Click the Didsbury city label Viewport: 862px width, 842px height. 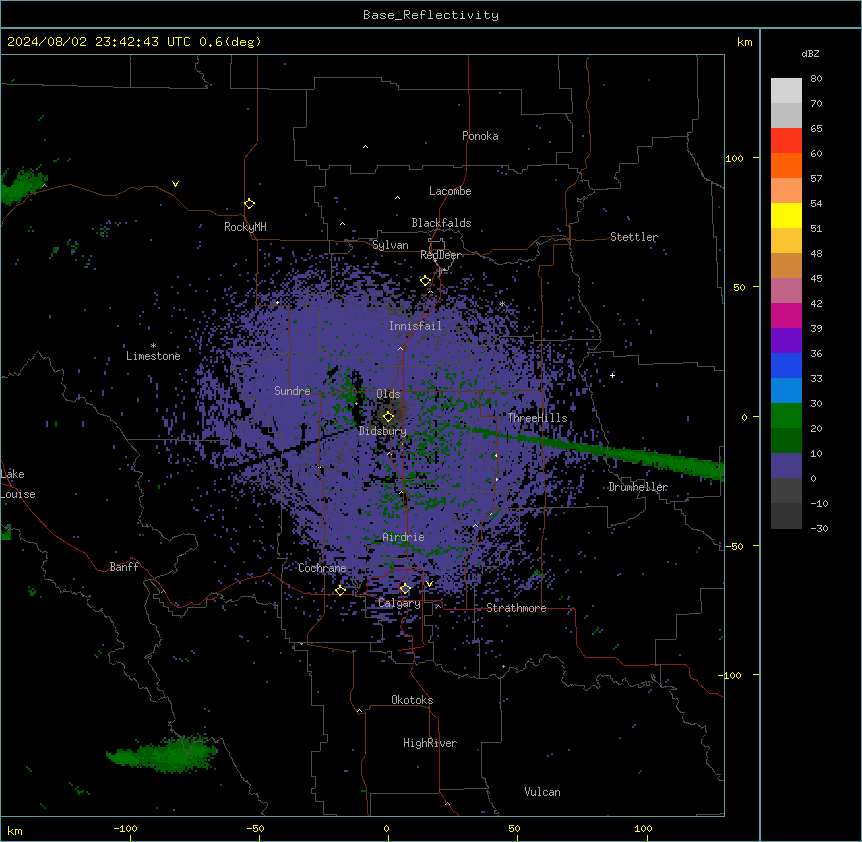click(x=383, y=431)
